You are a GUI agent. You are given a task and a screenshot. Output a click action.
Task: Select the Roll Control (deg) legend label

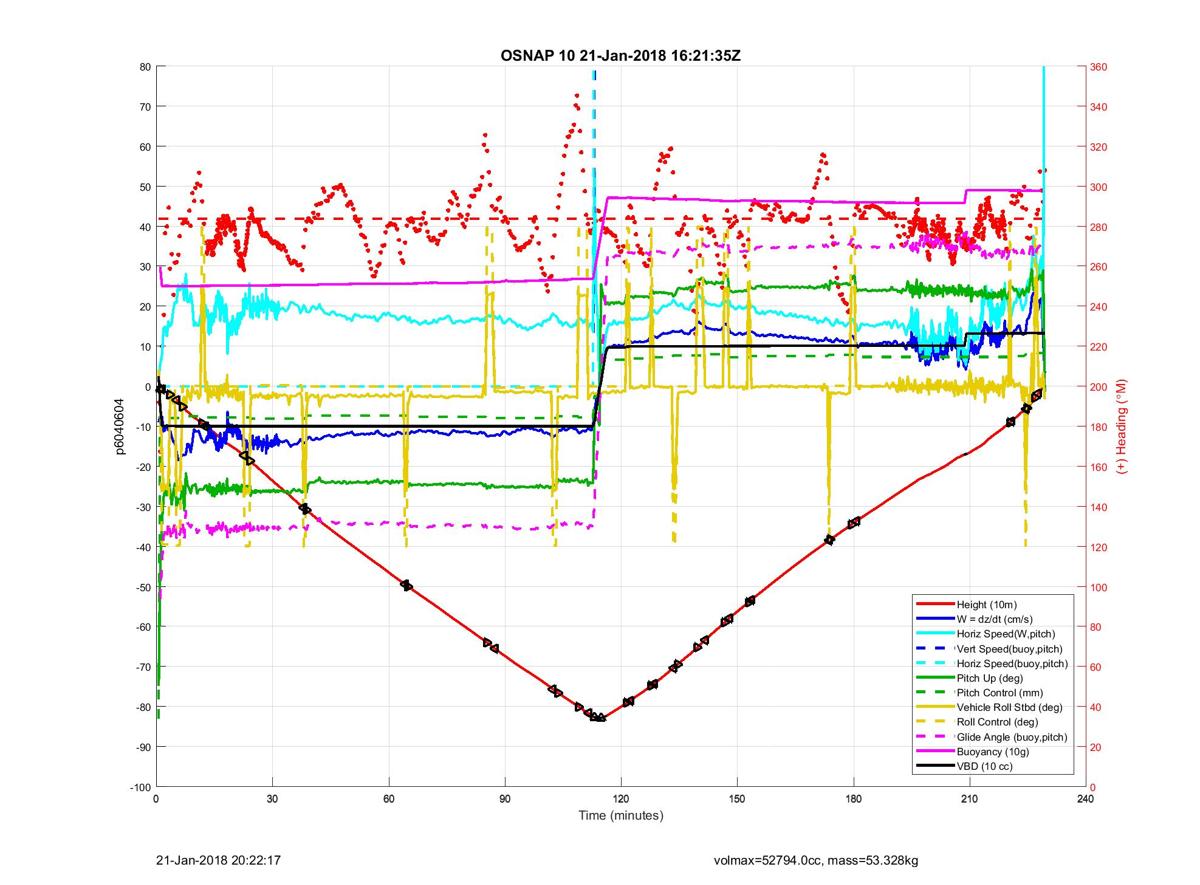997,722
